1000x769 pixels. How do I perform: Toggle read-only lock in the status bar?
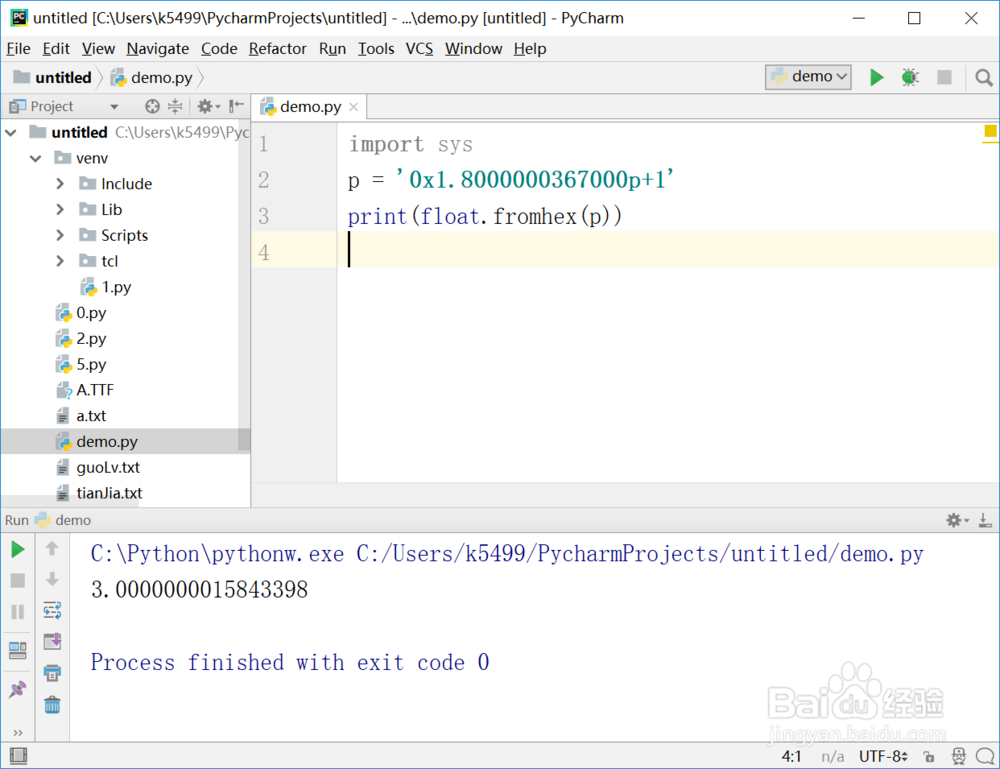tap(929, 757)
